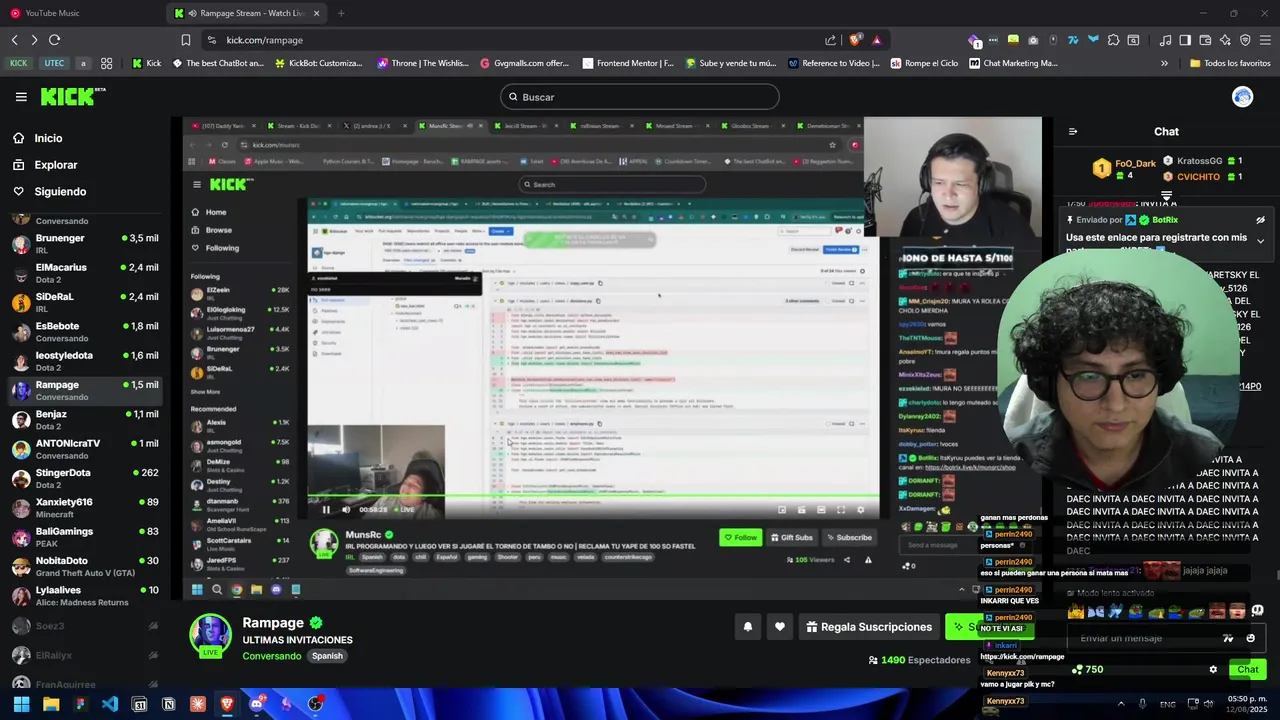The image size is (1280, 720).
Task: Open Windows Start menu
Action: [21, 704]
